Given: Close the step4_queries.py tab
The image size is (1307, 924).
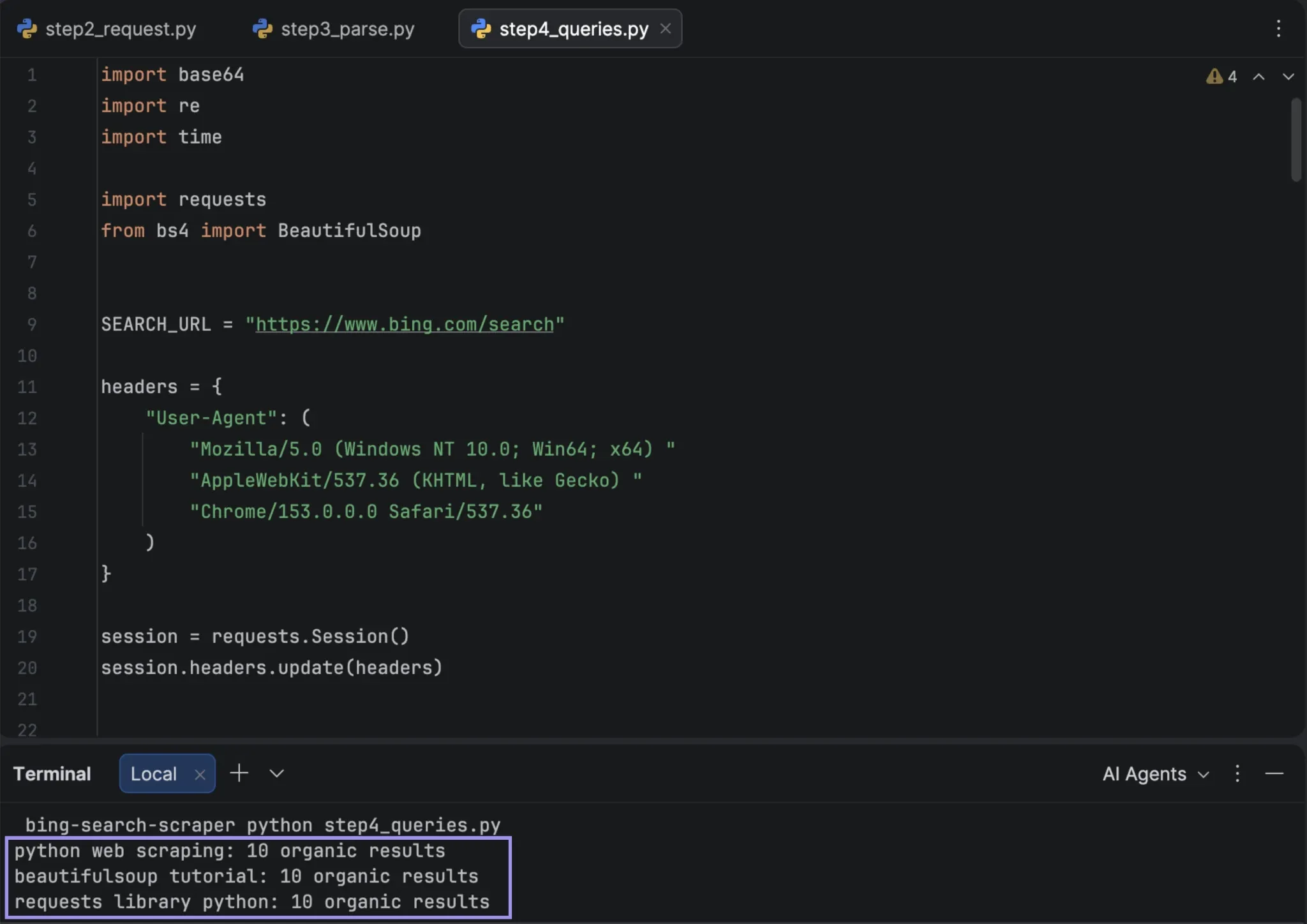Looking at the screenshot, I should pos(666,29).
